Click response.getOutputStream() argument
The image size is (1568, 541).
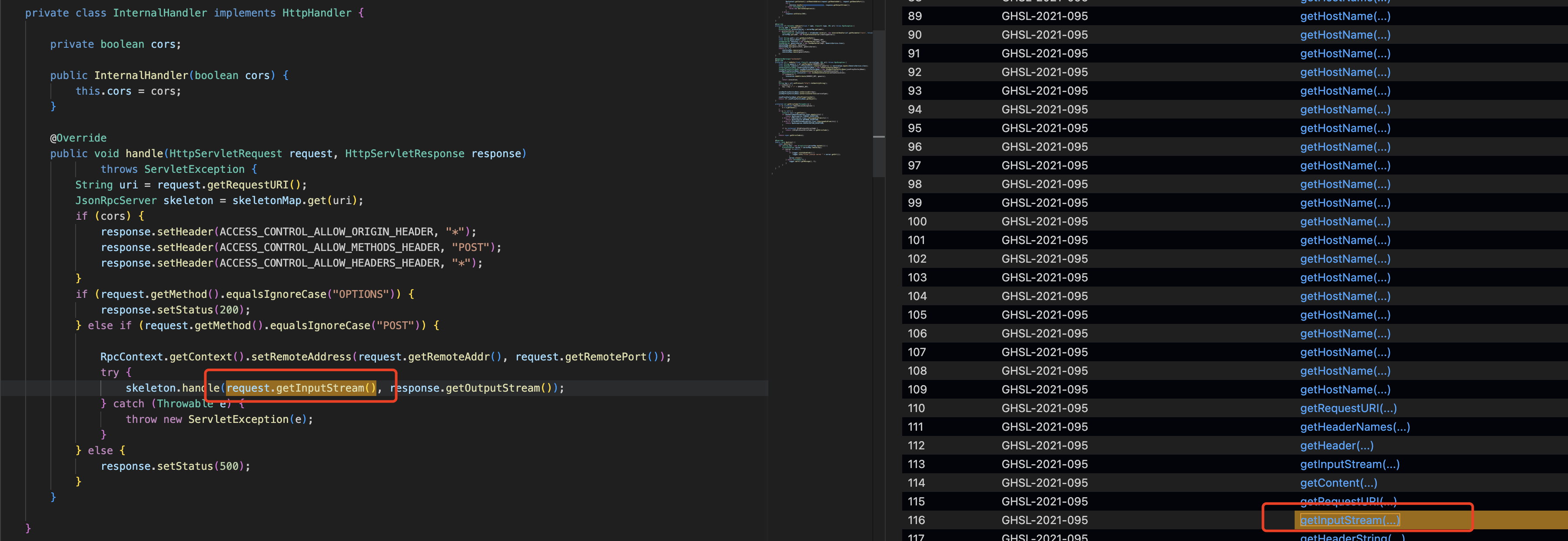(471, 388)
